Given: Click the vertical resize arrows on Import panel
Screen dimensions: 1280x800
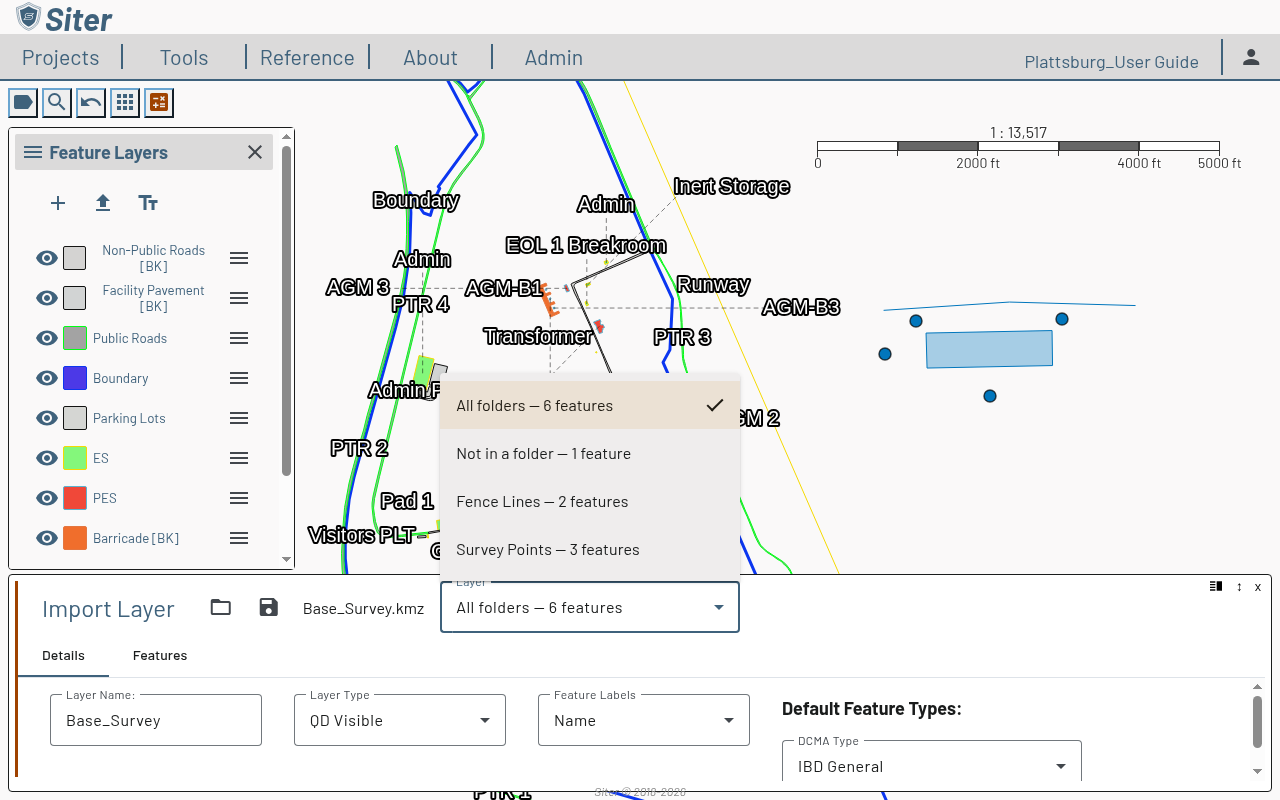Looking at the screenshot, I should point(1239,587).
